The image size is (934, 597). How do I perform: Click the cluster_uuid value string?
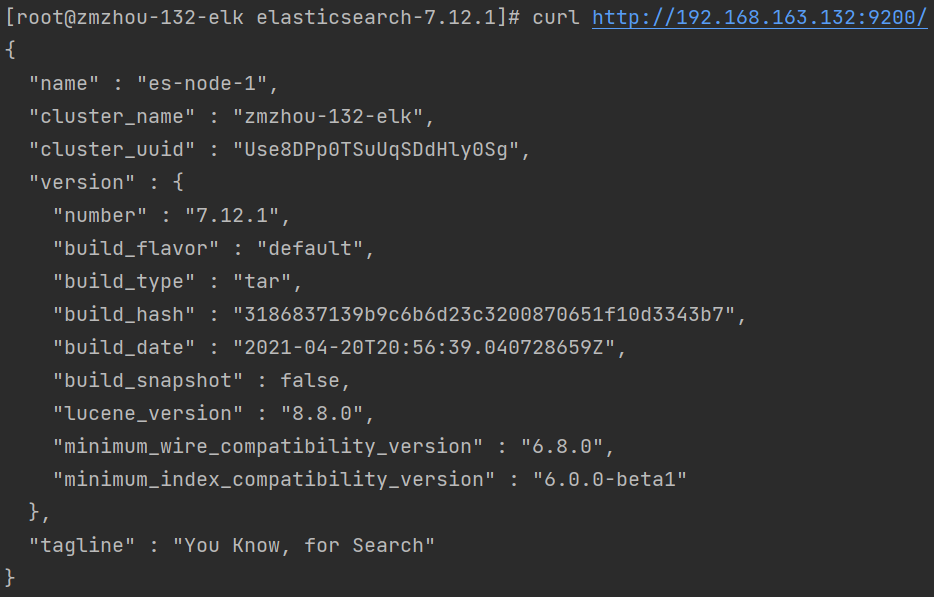coord(376,150)
